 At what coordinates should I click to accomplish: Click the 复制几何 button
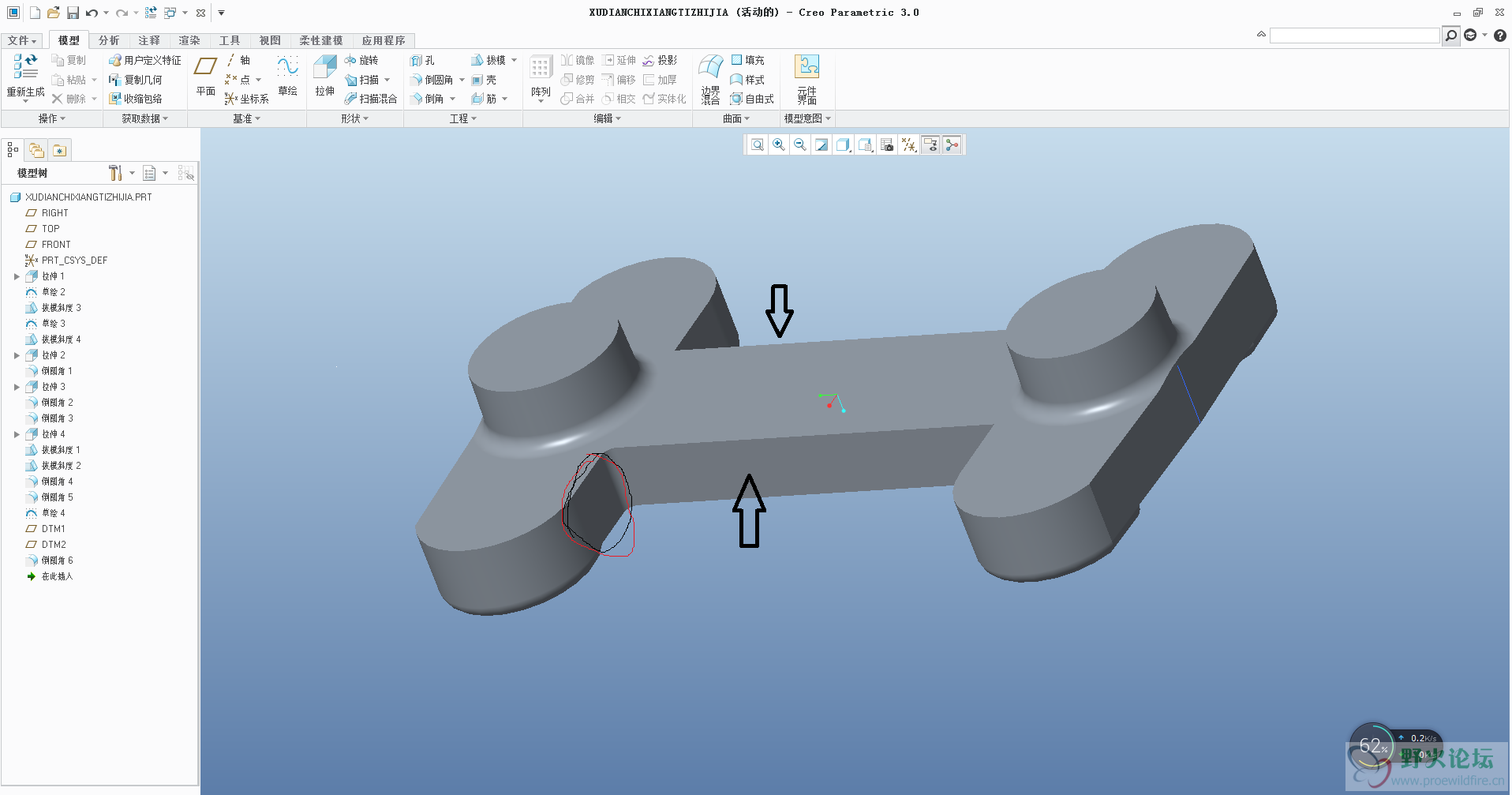(136, 80)
